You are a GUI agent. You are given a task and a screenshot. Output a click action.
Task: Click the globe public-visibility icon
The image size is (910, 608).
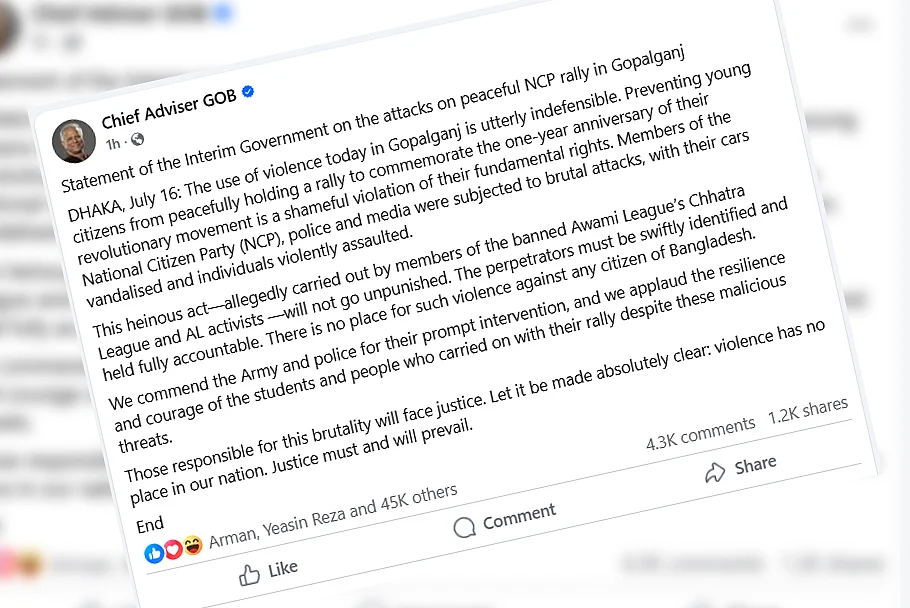coord(138,139)
